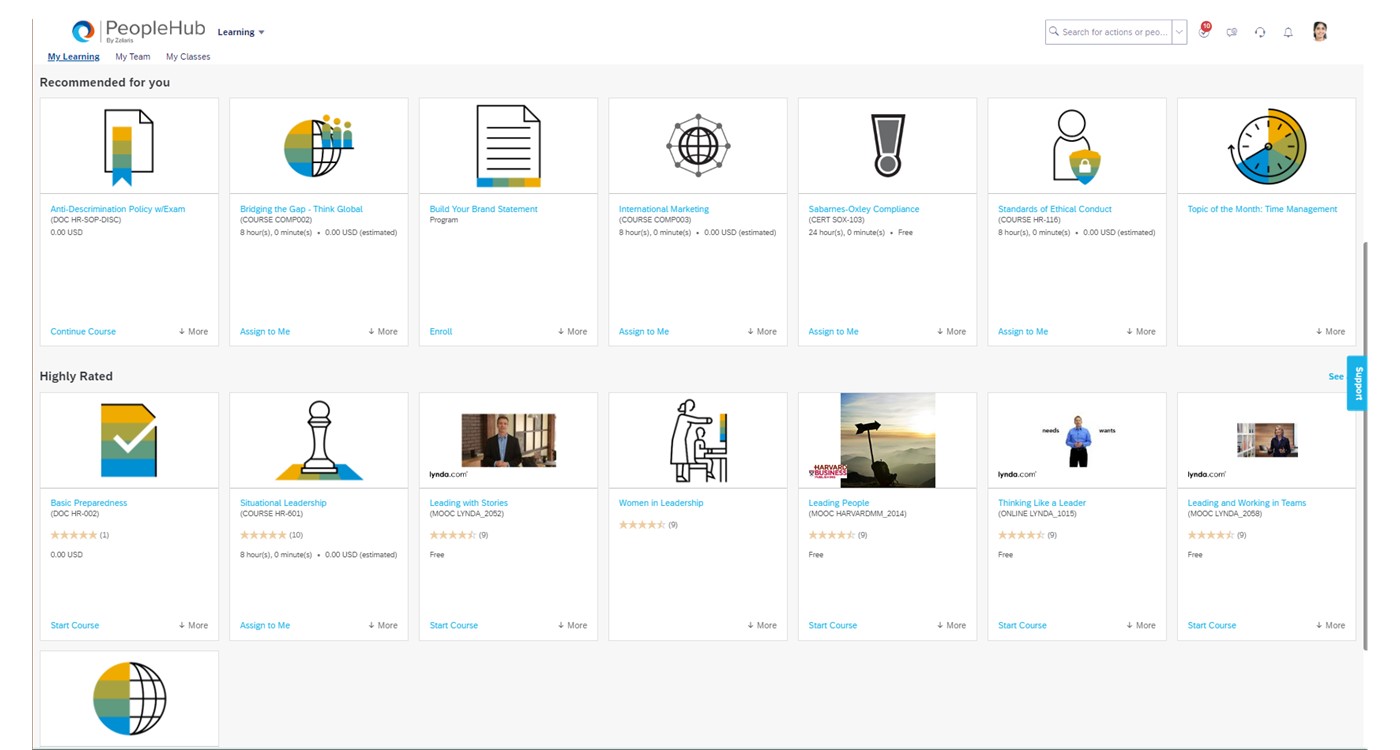Switch to the My Team tab
Viewport: 1400px width, 750px height.
[133, 57]
